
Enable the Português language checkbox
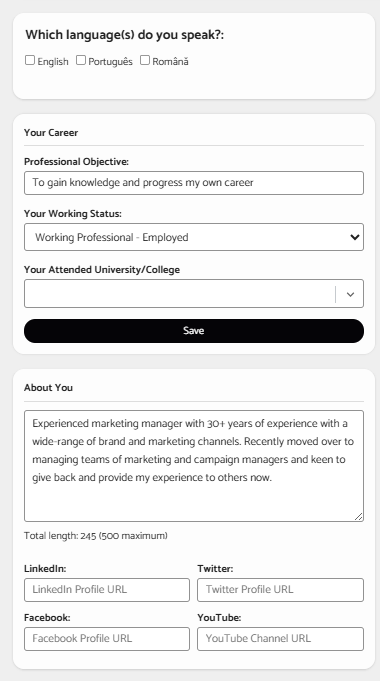[81, 60]
